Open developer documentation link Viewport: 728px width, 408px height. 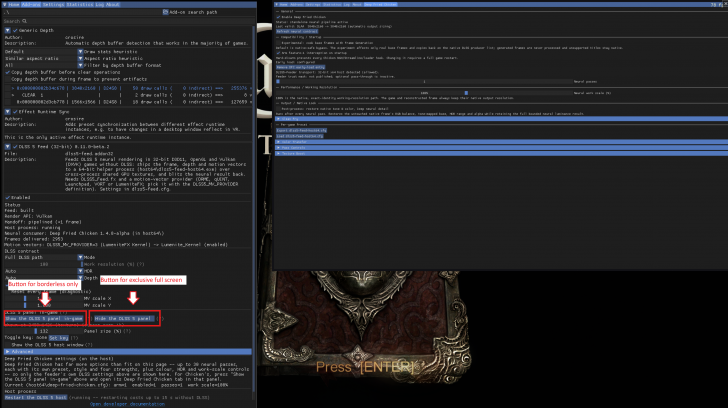pyautogui.click(x=128, y=404)
